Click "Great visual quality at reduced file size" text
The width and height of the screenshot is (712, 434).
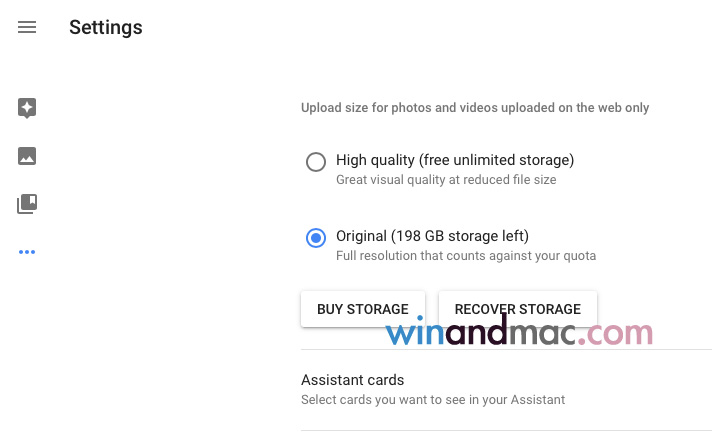click(446, 180)
